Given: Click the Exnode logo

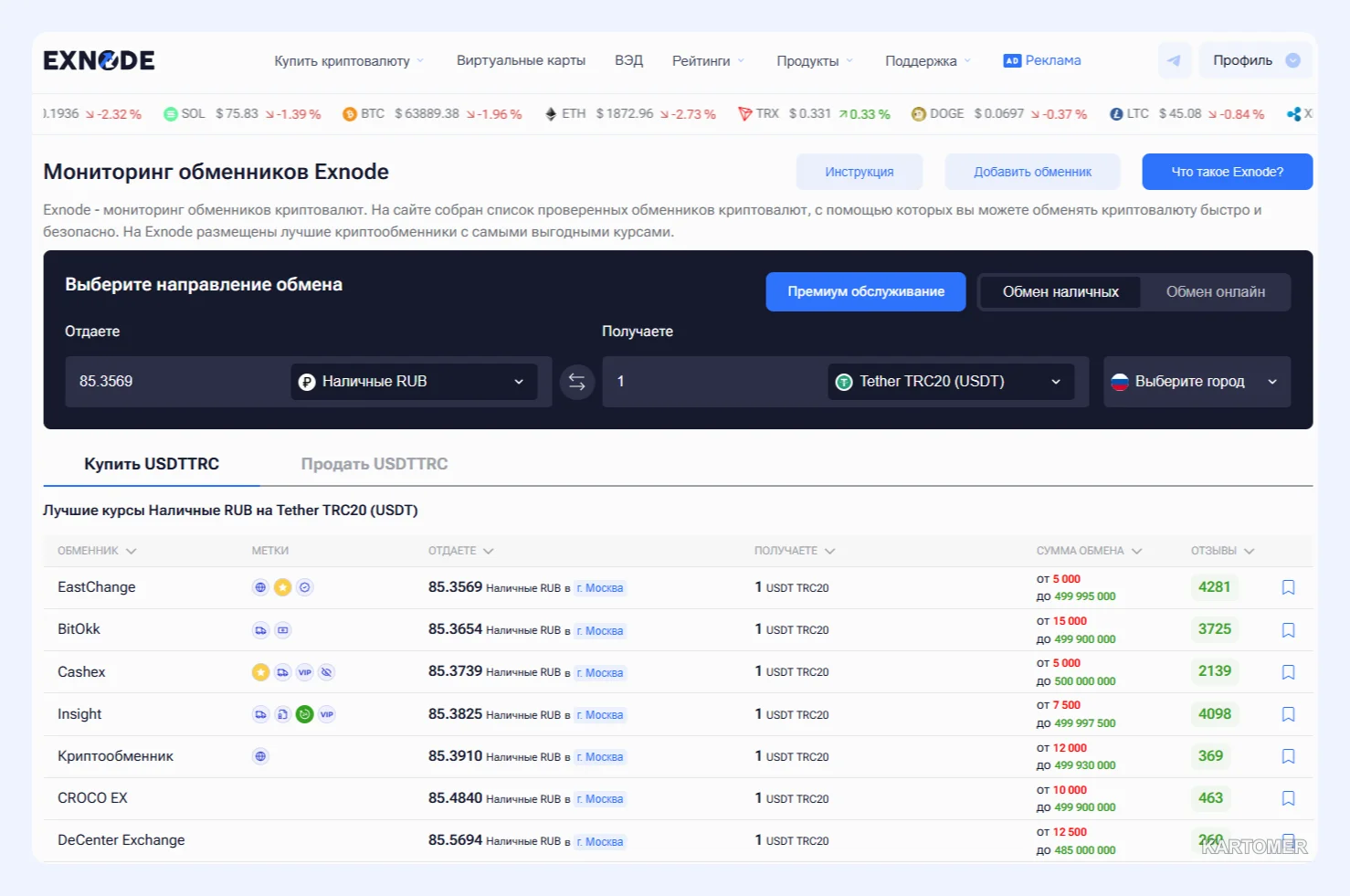Looking at the screenshot, I should point(99,60).
